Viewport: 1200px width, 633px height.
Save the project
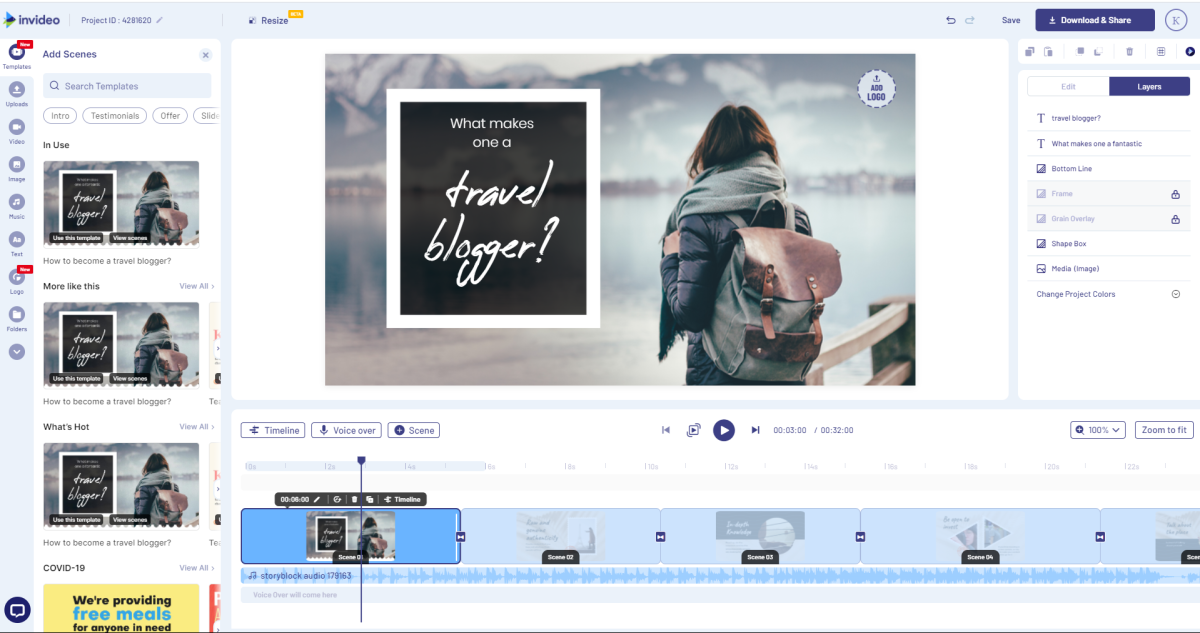click(x=1011, y=20)
